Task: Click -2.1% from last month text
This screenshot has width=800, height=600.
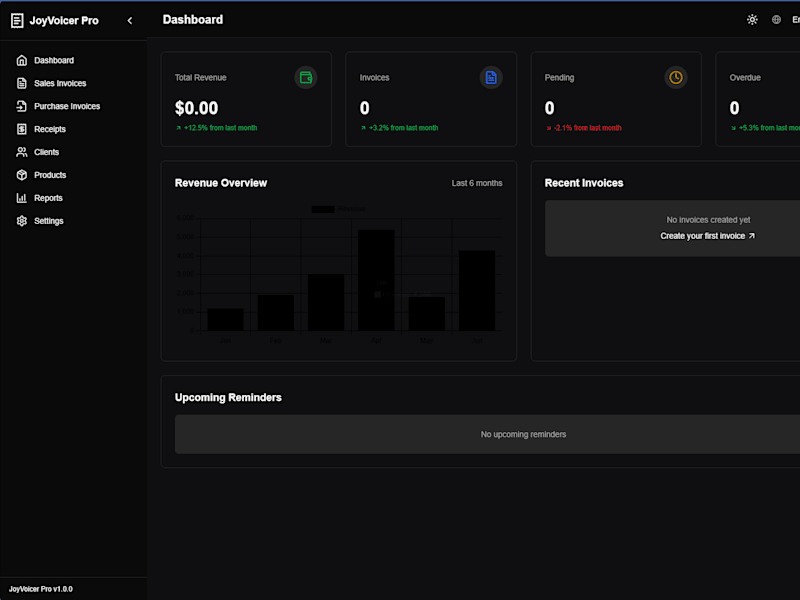Action: tap(587, 128)
